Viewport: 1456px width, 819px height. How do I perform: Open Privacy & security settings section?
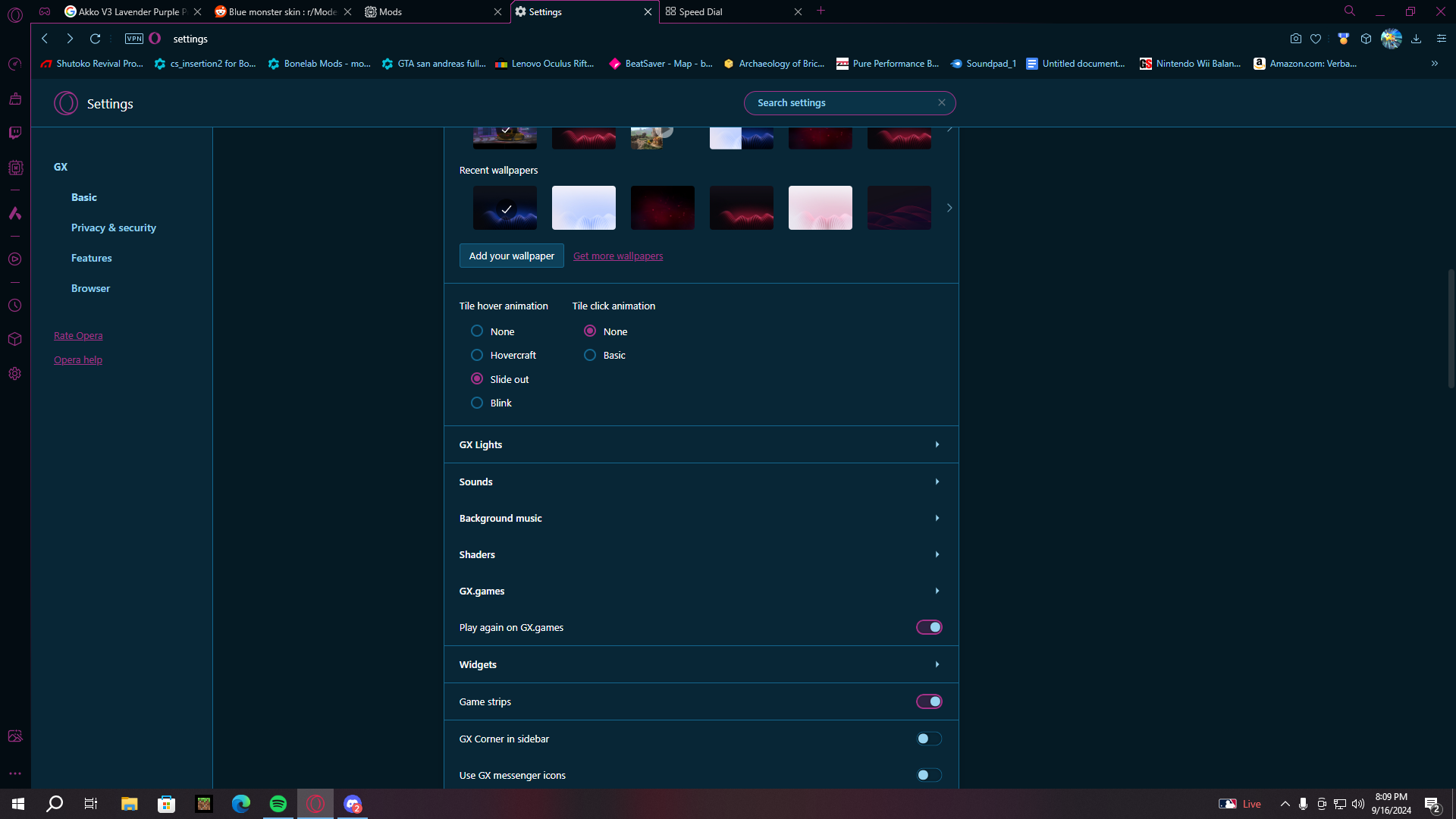tap(114, 227)
